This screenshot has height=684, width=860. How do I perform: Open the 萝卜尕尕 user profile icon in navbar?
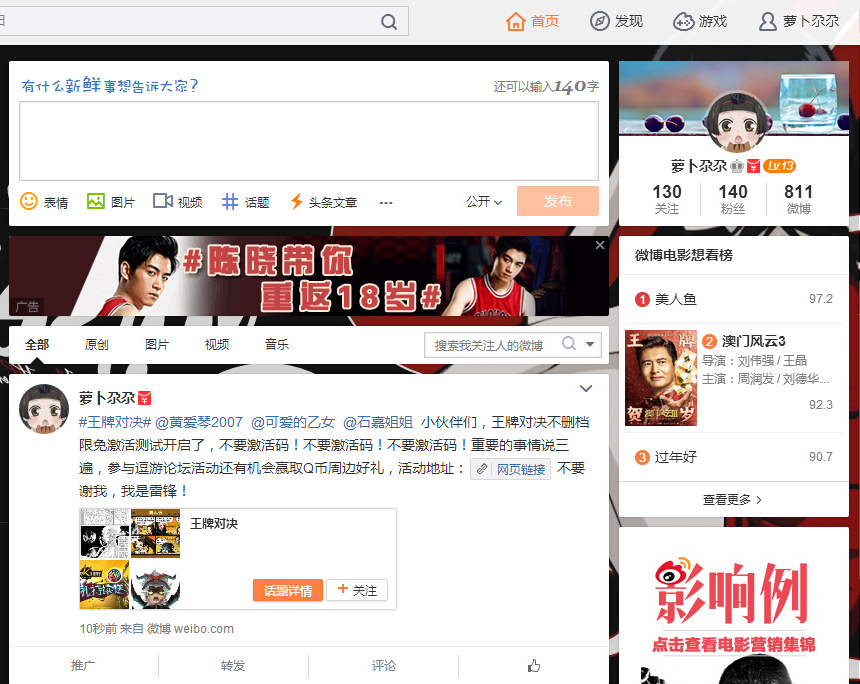point(767,21)
